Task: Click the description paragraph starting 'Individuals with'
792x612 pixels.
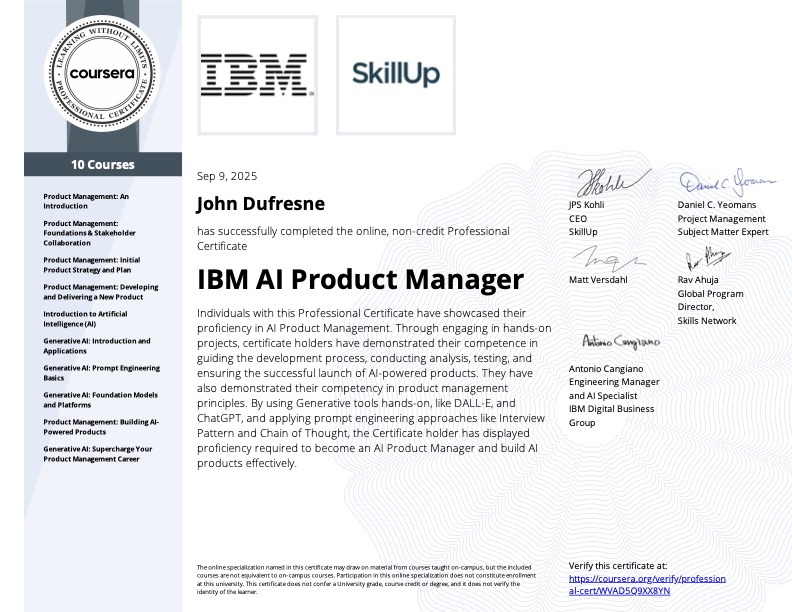Action: pos(374,388)
